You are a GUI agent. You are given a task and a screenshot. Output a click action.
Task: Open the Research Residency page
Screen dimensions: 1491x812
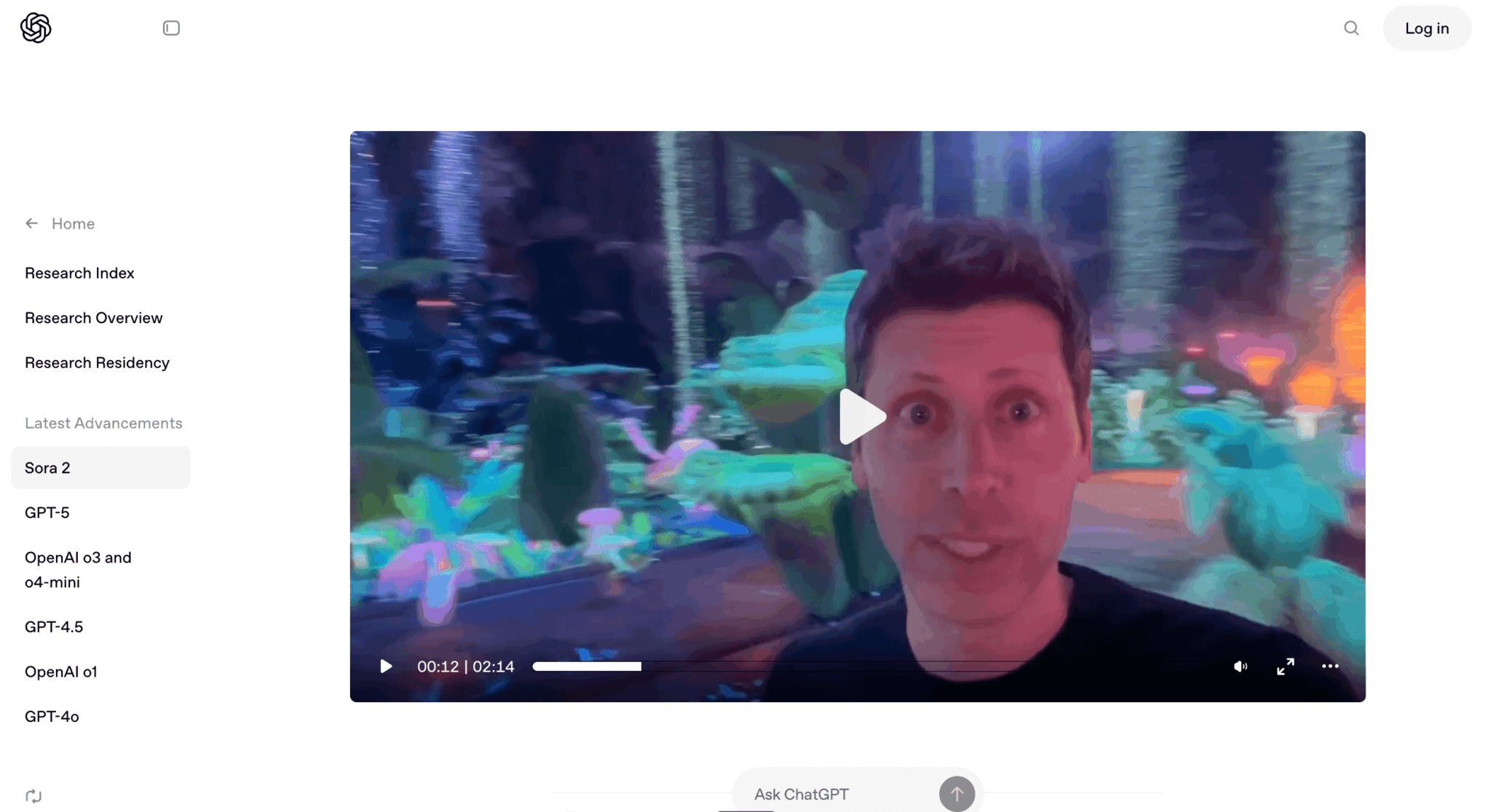click(97, 362)
